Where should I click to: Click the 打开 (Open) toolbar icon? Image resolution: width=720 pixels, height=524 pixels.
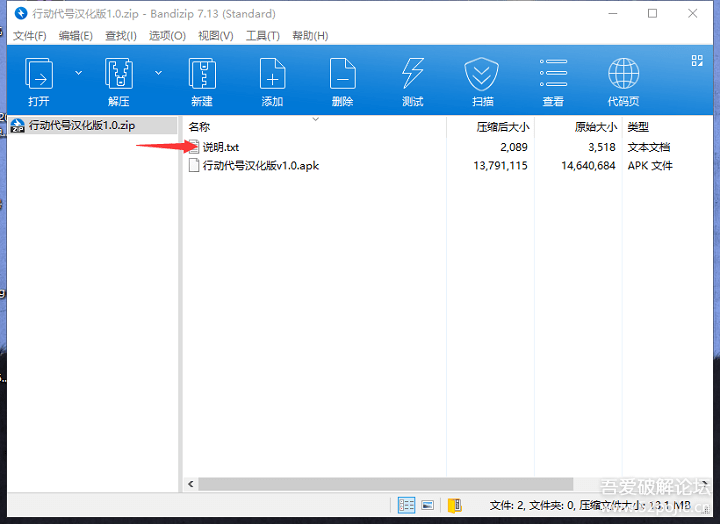tap(39, 73)
